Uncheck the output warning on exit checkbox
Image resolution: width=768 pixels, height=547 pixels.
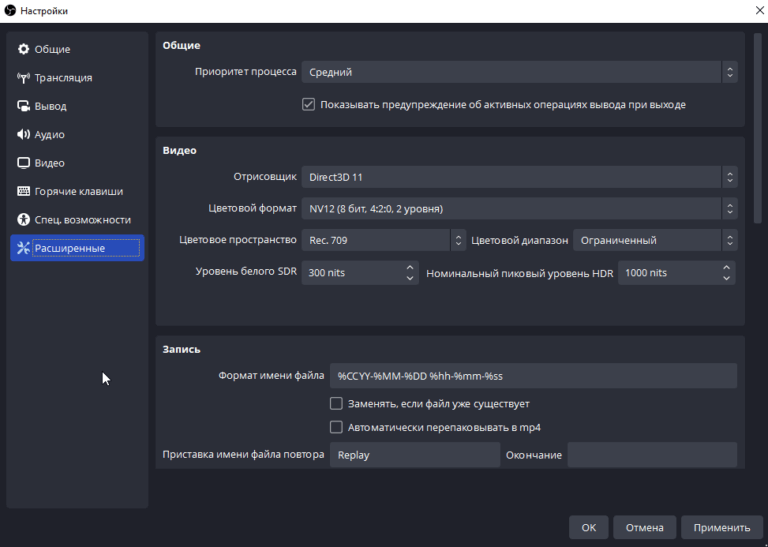(309, 104)
